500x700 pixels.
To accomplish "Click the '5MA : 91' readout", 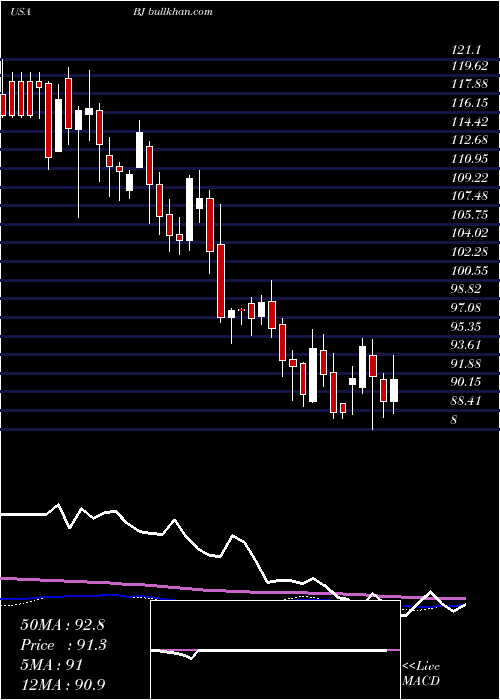I will click(51, 665).
